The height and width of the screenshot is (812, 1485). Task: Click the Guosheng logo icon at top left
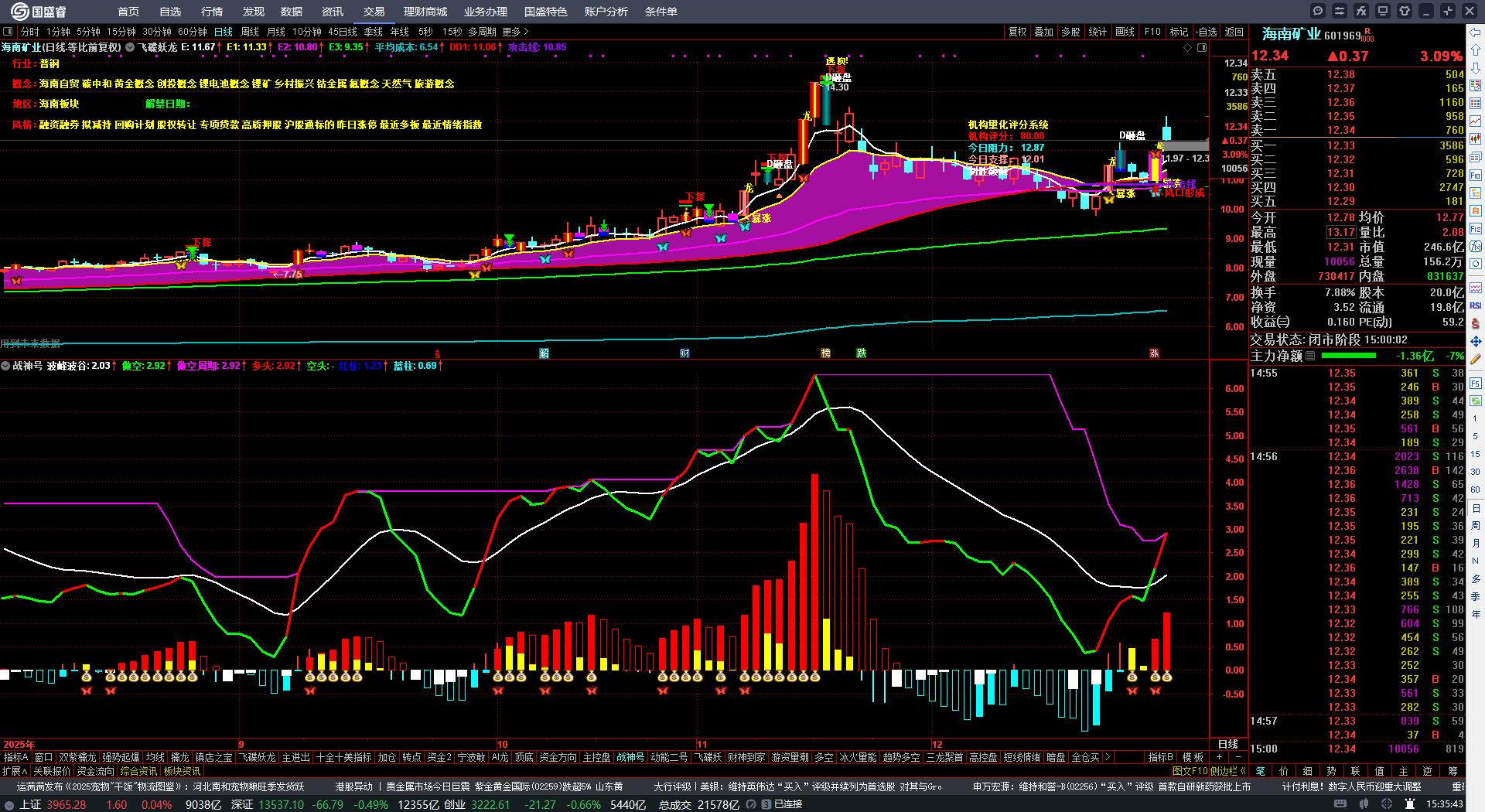click(19, 12)
